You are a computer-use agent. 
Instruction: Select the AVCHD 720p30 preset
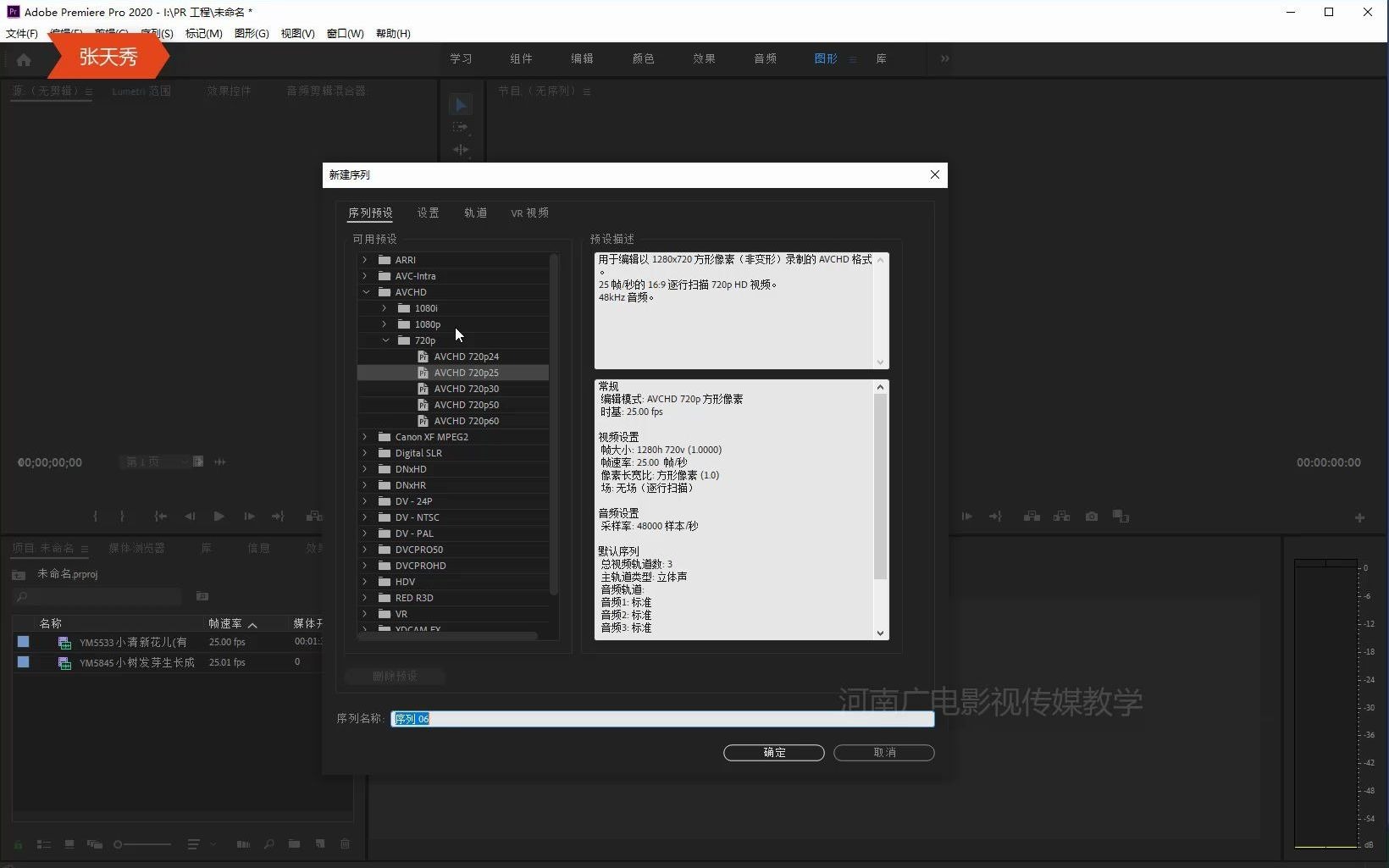point(466,389)
